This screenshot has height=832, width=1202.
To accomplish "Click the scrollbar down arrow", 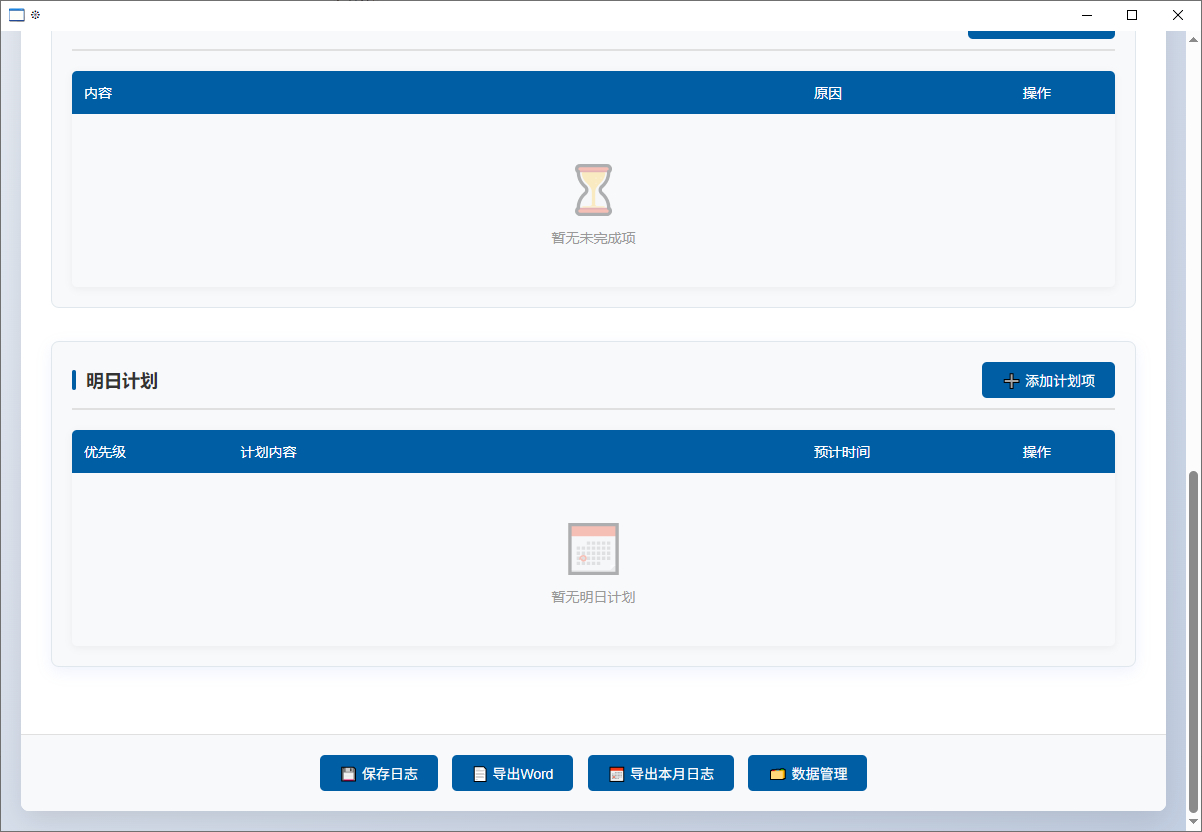I will click(x=1192, y=821).
